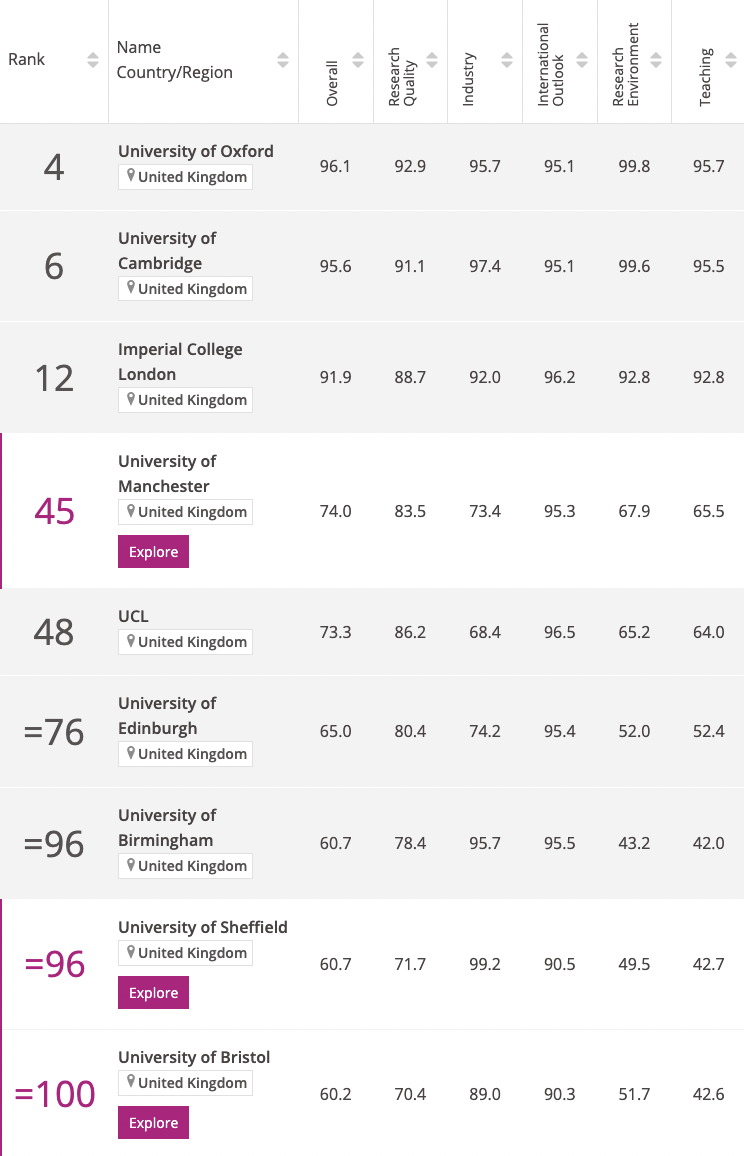Open University of Oxford link
Image resolution: width=744 pixels, height=1156 pixels.
[195, 151]
